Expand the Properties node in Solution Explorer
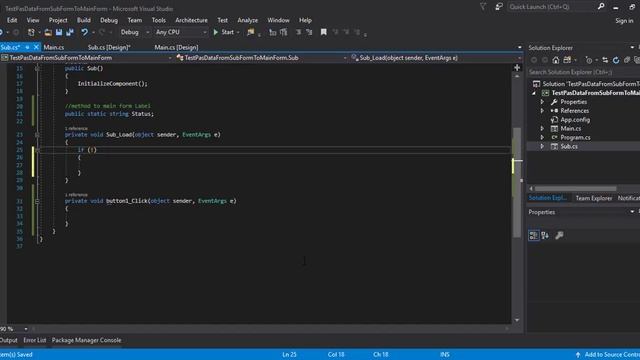The height and width of the screenshot is (360, 640). (542, 102)
